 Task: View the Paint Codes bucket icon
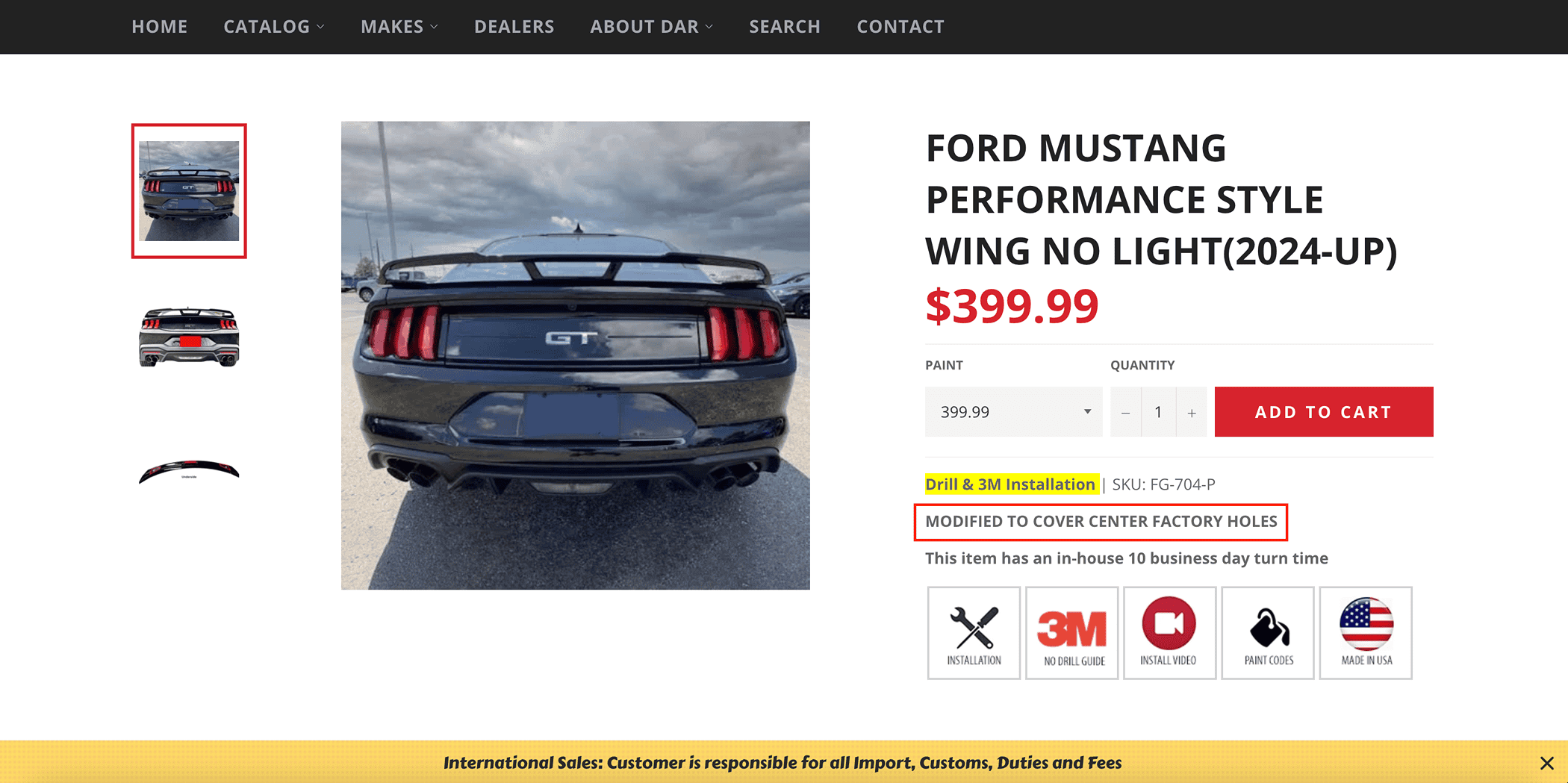[1268, 633]
